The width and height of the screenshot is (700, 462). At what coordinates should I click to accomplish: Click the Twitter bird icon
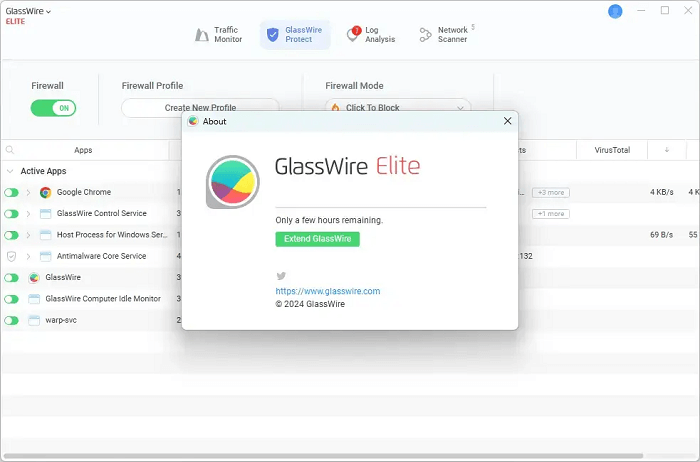click(x=281, y=276)
